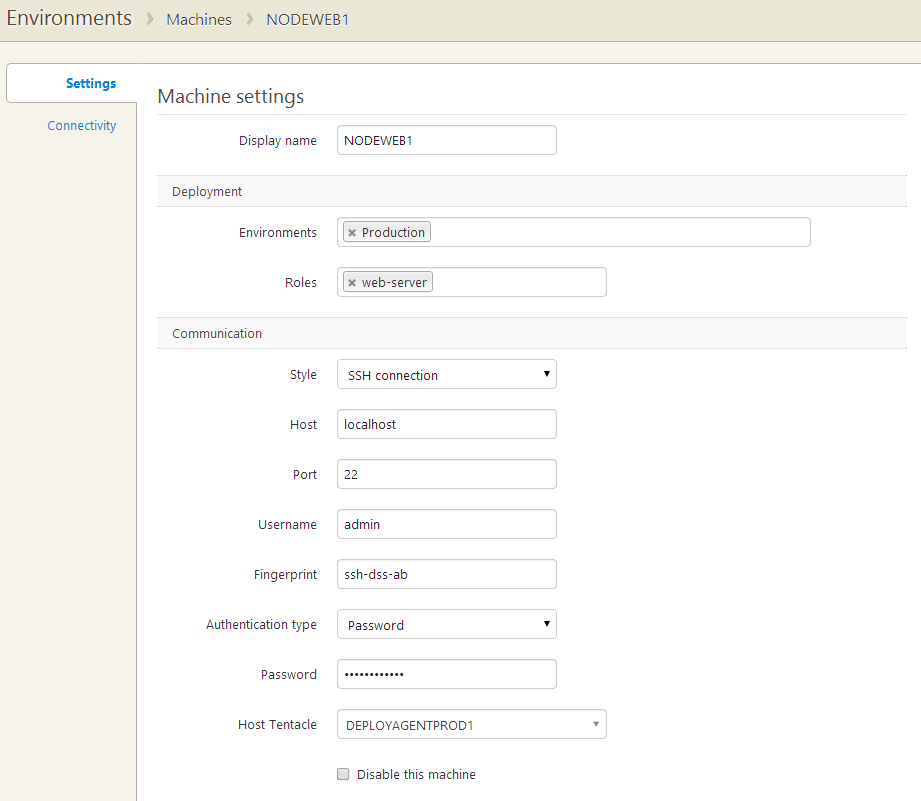Screen dimensions: 921x801
Task: Open the Machines breadcrumb link
Action: [198, 18]
